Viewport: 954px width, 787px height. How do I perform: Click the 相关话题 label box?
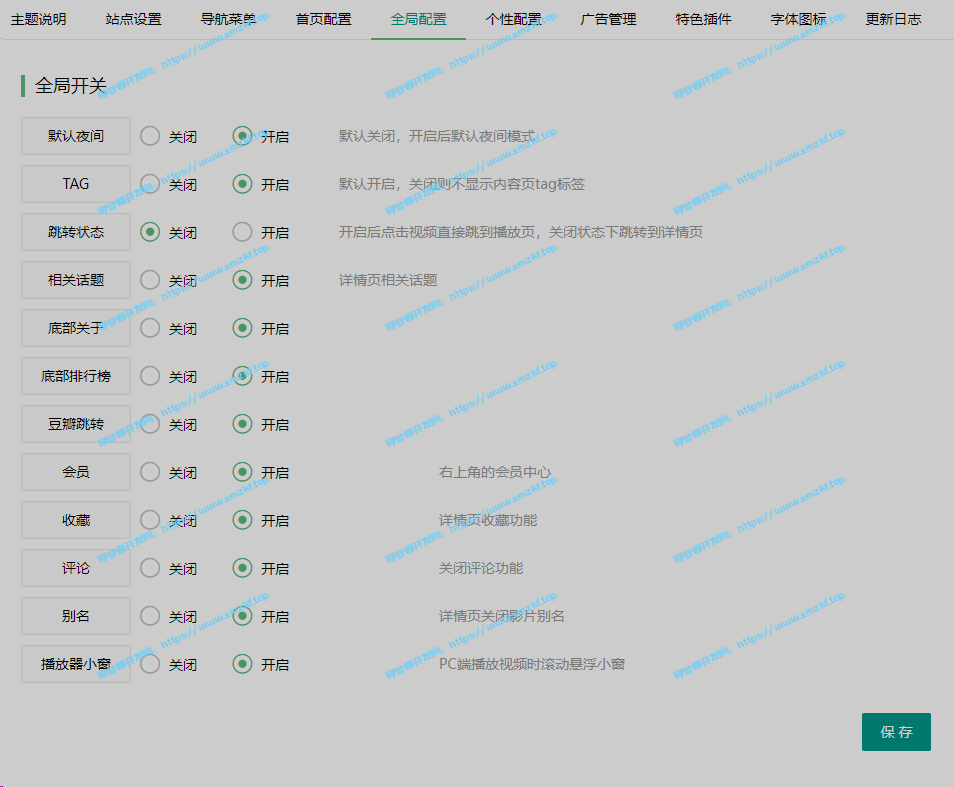coord(76,280)
